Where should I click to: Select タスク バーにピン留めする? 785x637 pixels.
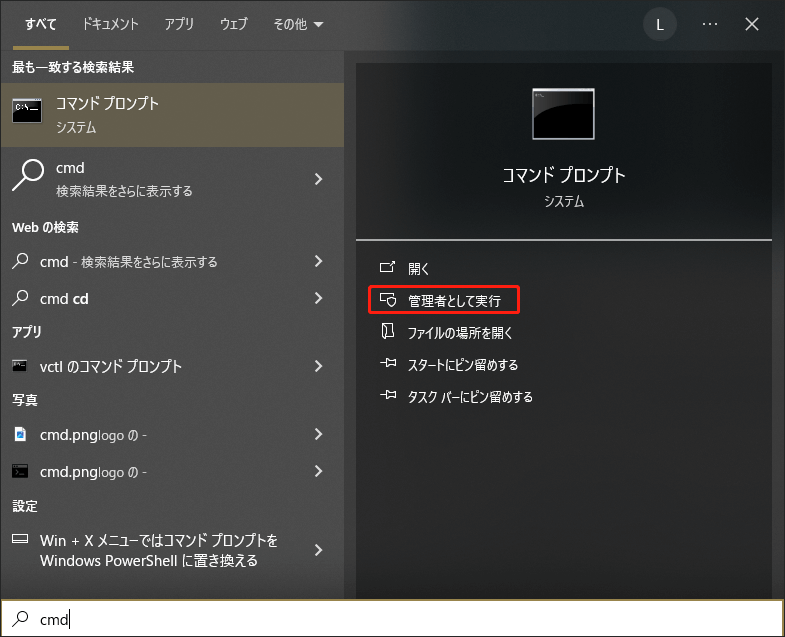tap(470, 397)
